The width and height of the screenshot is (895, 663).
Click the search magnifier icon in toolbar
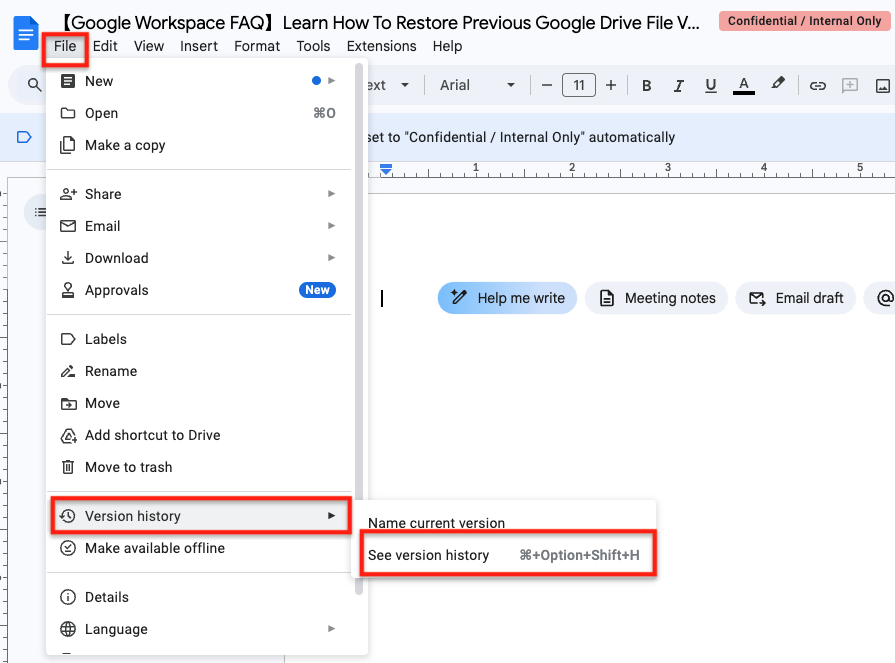pos(34,85)
